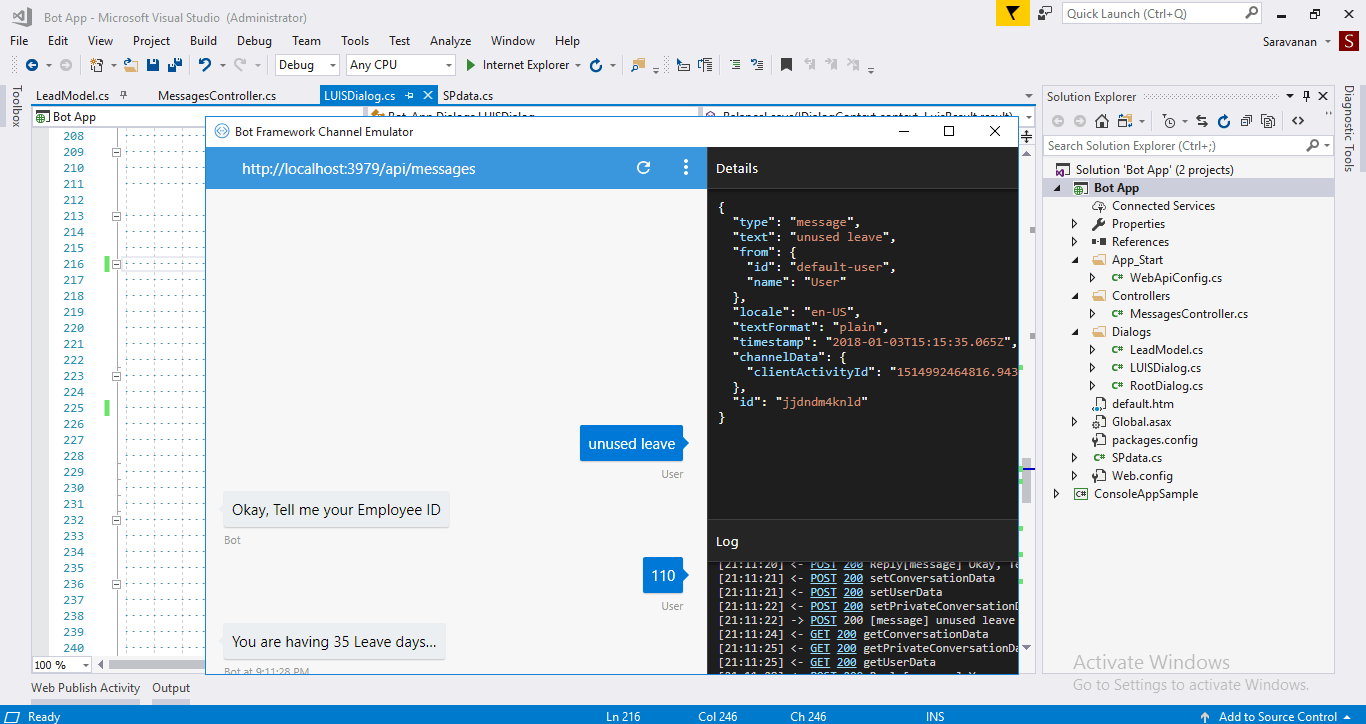
Task: Expand the ConsoleAppSample project
Action: (1058, 494)
